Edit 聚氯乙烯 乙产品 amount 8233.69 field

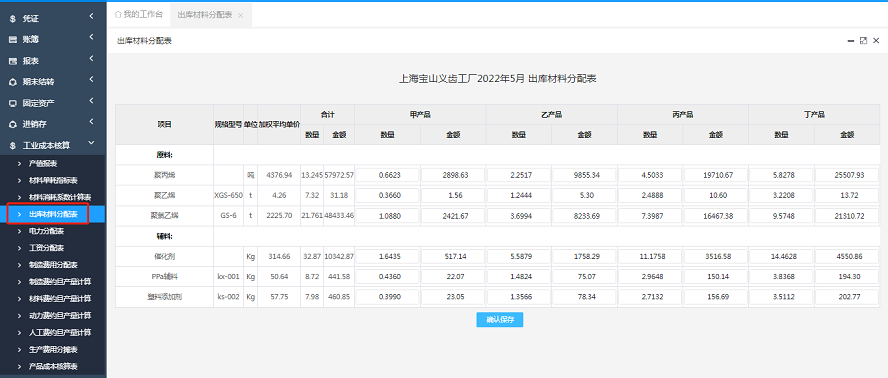(x=584, y=216)
